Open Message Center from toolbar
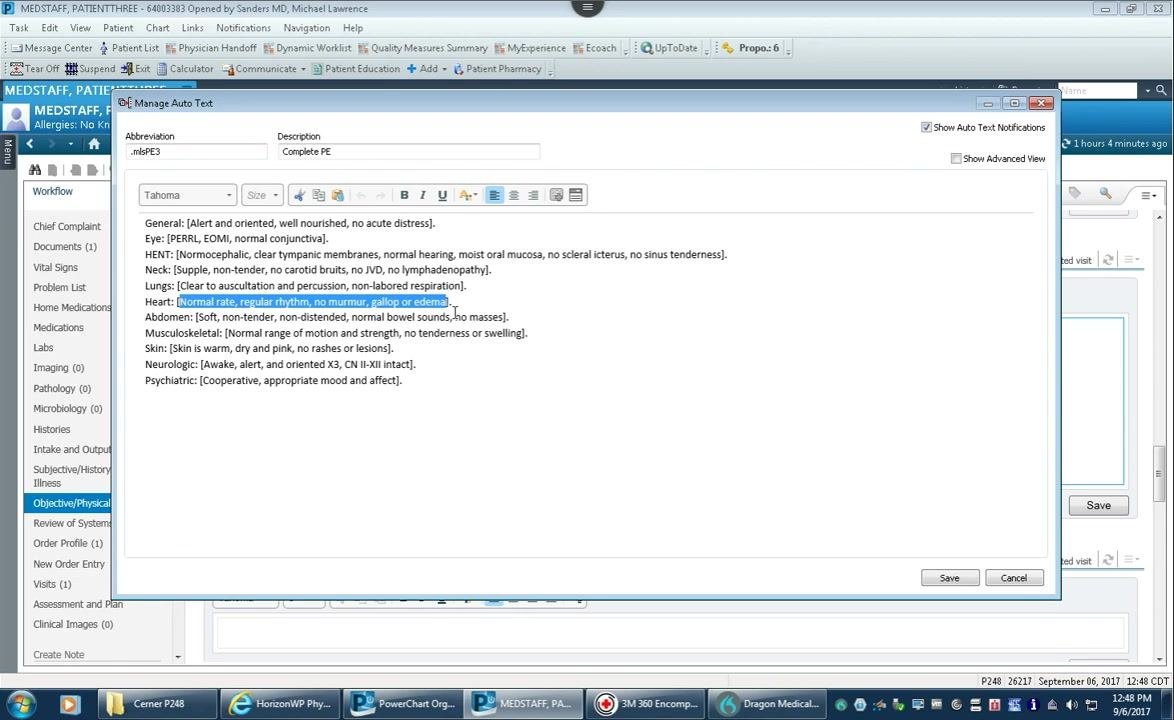This screenshot has width=1174, height=720. 52,48
